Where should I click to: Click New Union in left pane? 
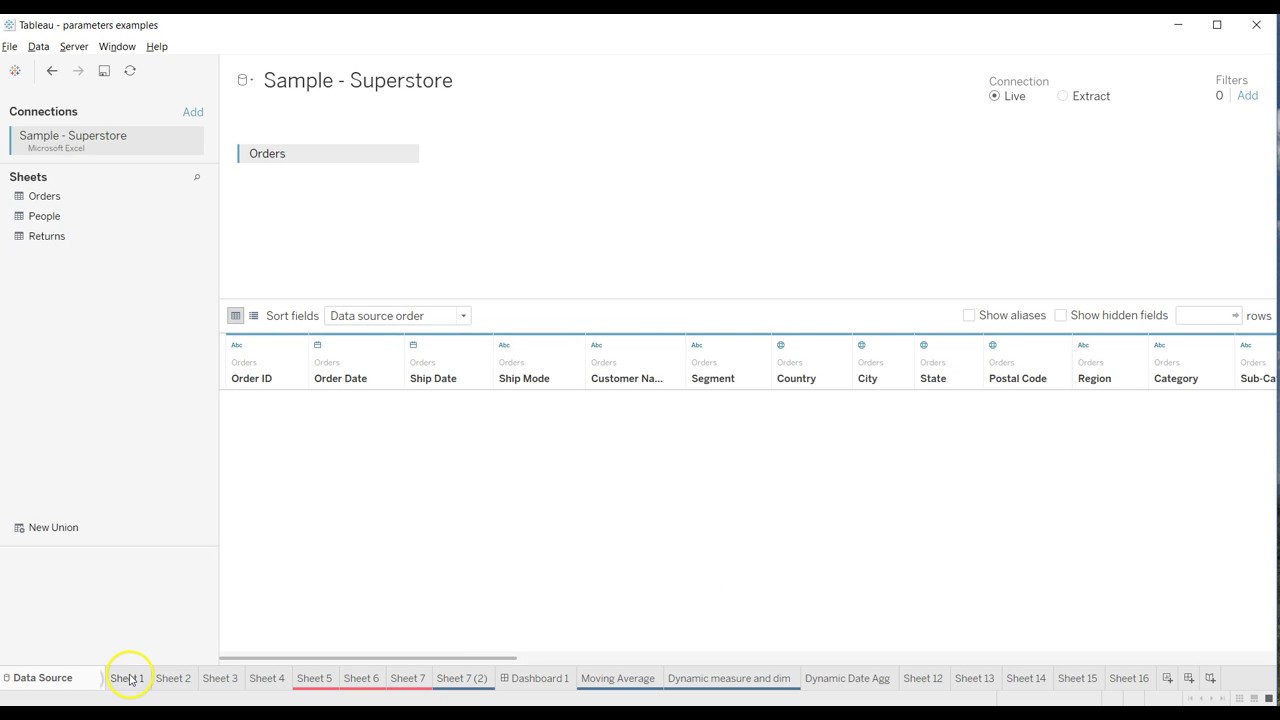click(x=46, y=528)
